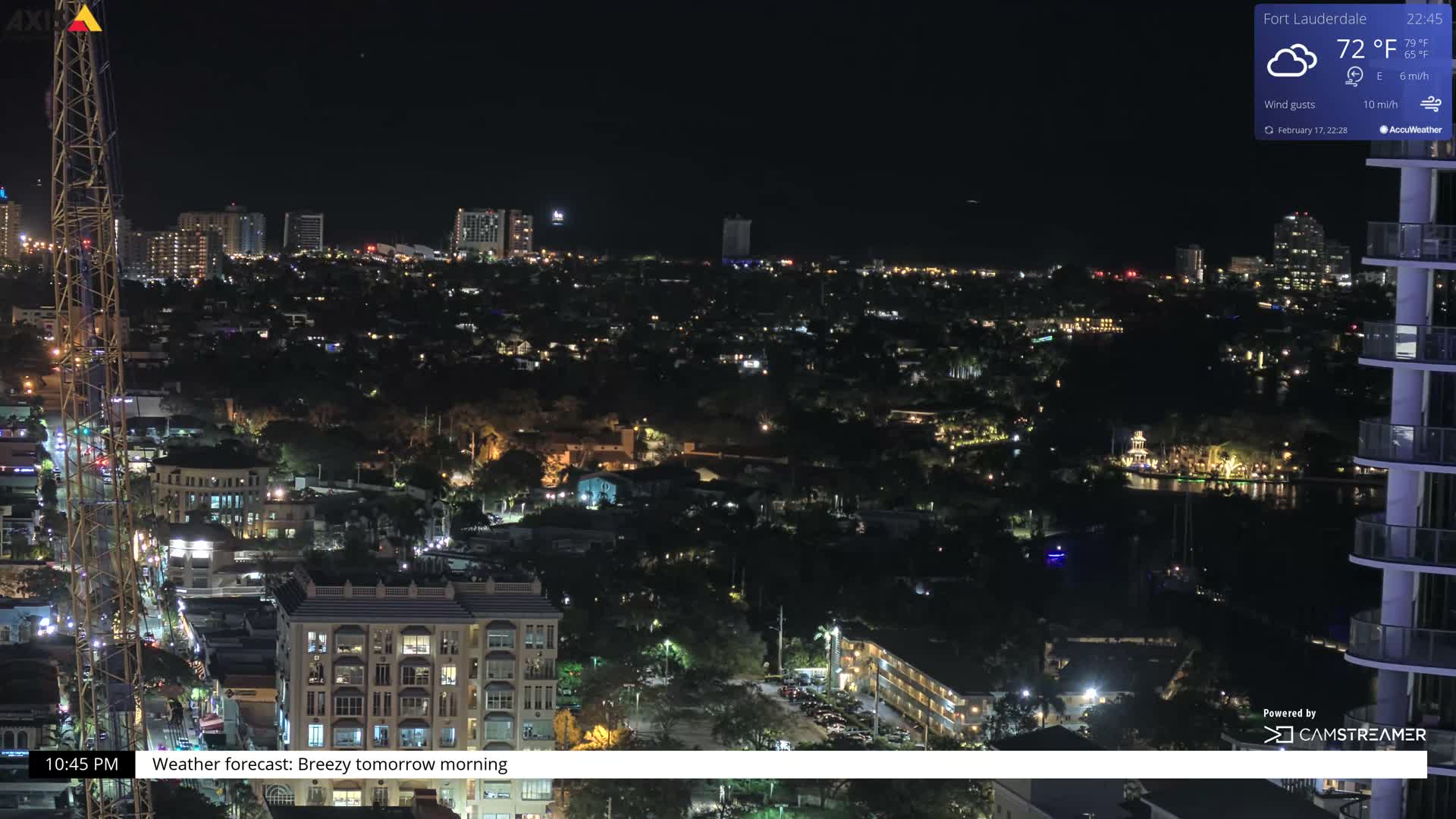The height and width of the screenshot is (819, 1456).
Task: Open the AccuWeather logo link
Action: pos(1410,130)
